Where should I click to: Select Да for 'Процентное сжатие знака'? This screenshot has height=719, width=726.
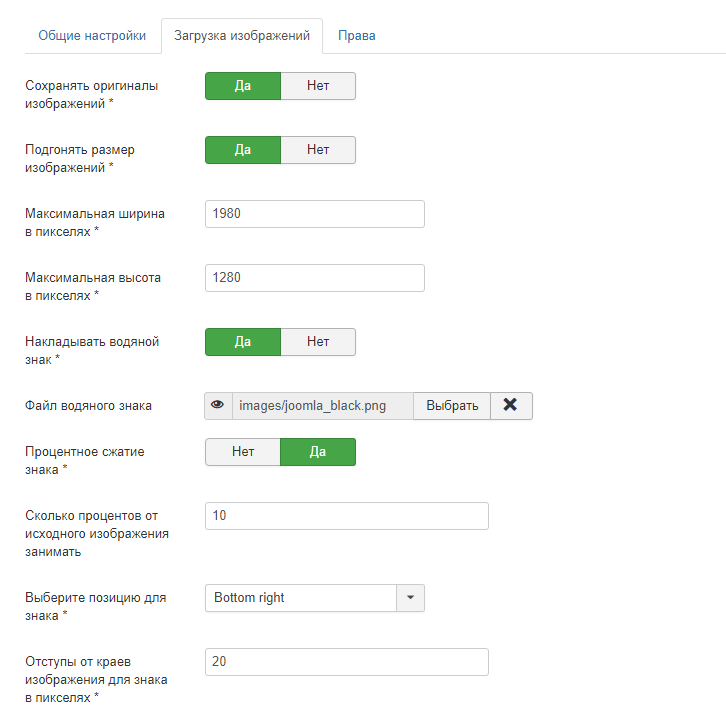point(318,451)
